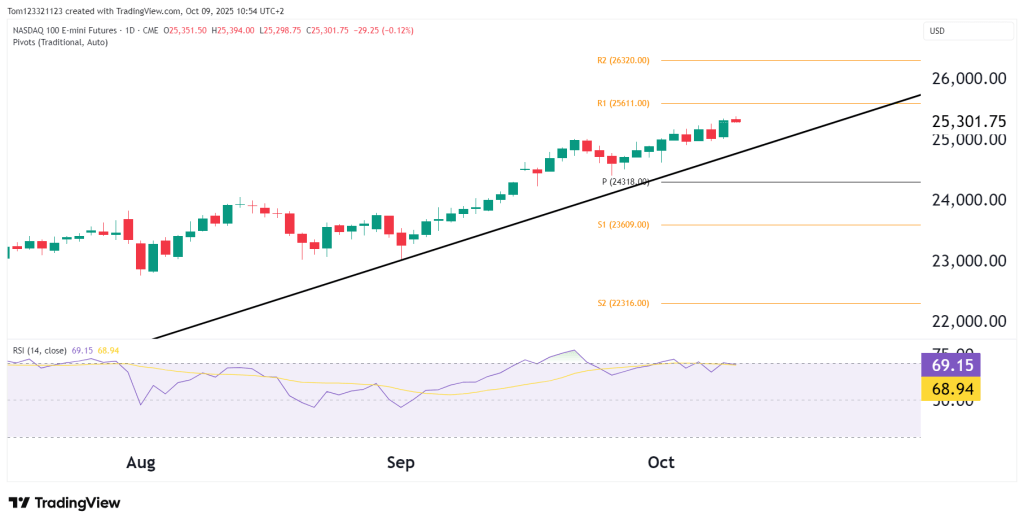Viewport: 1024px width, 524px height.
Task: Select the large red candle in early August
Action: coord(141,256)
